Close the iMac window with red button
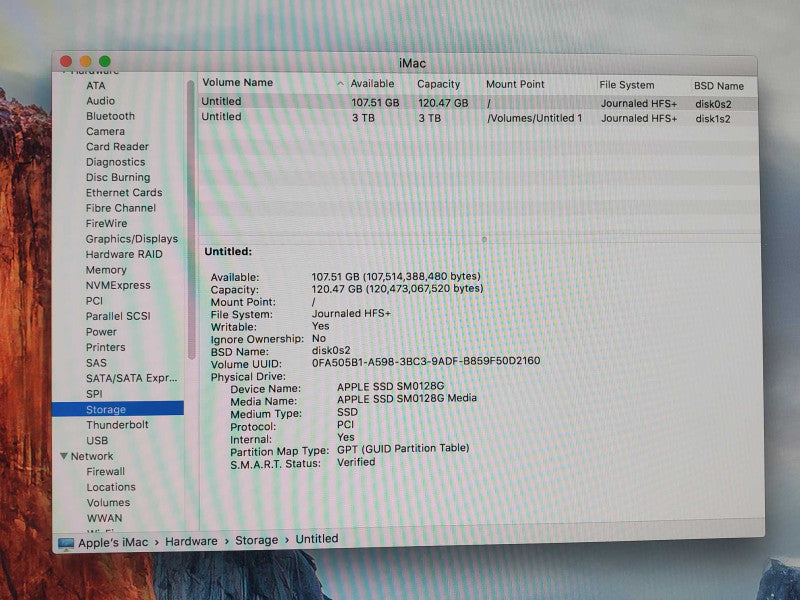The image size is (800, 600). (66, 62)
